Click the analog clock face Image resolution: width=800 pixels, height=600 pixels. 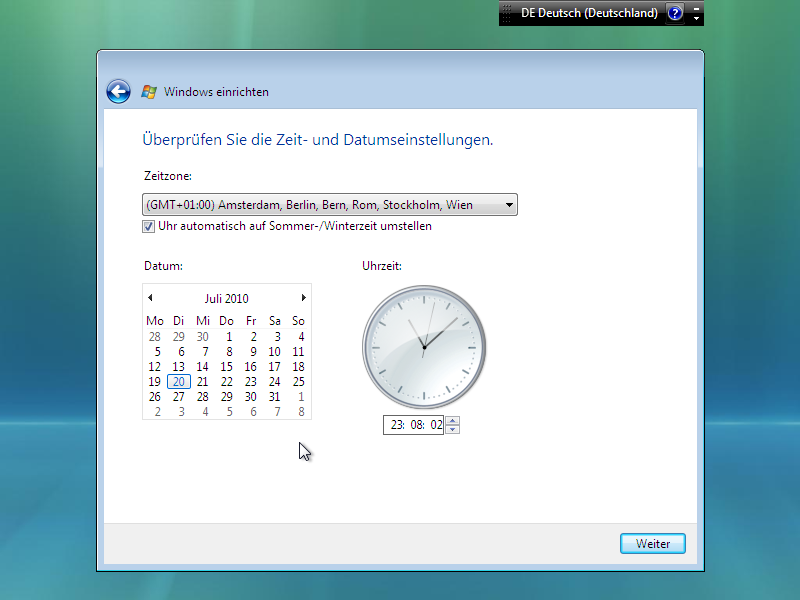[424, 346]
